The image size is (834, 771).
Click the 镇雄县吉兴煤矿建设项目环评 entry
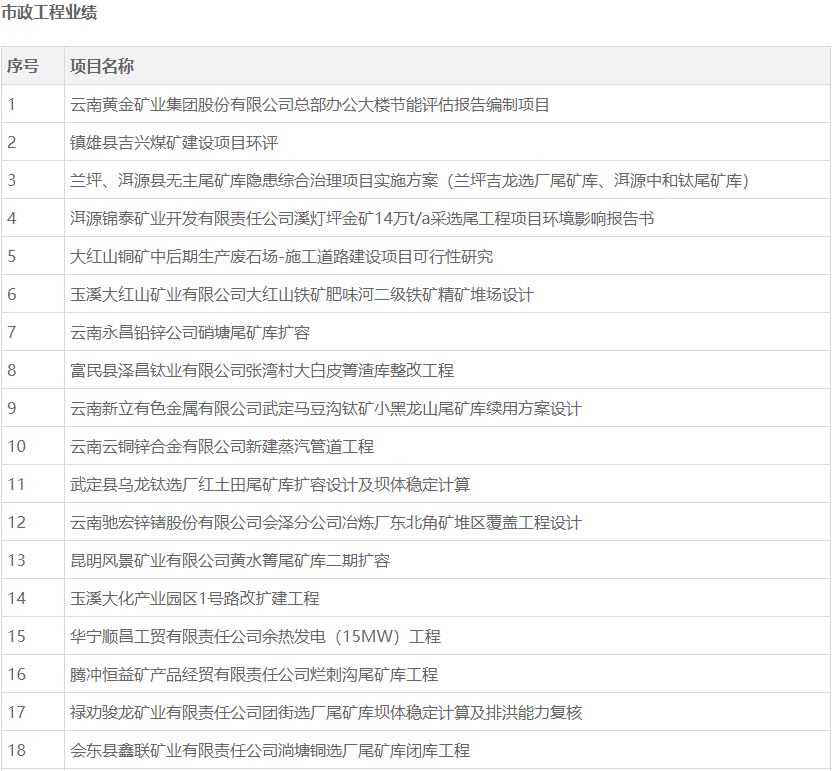tap(173, 142)
